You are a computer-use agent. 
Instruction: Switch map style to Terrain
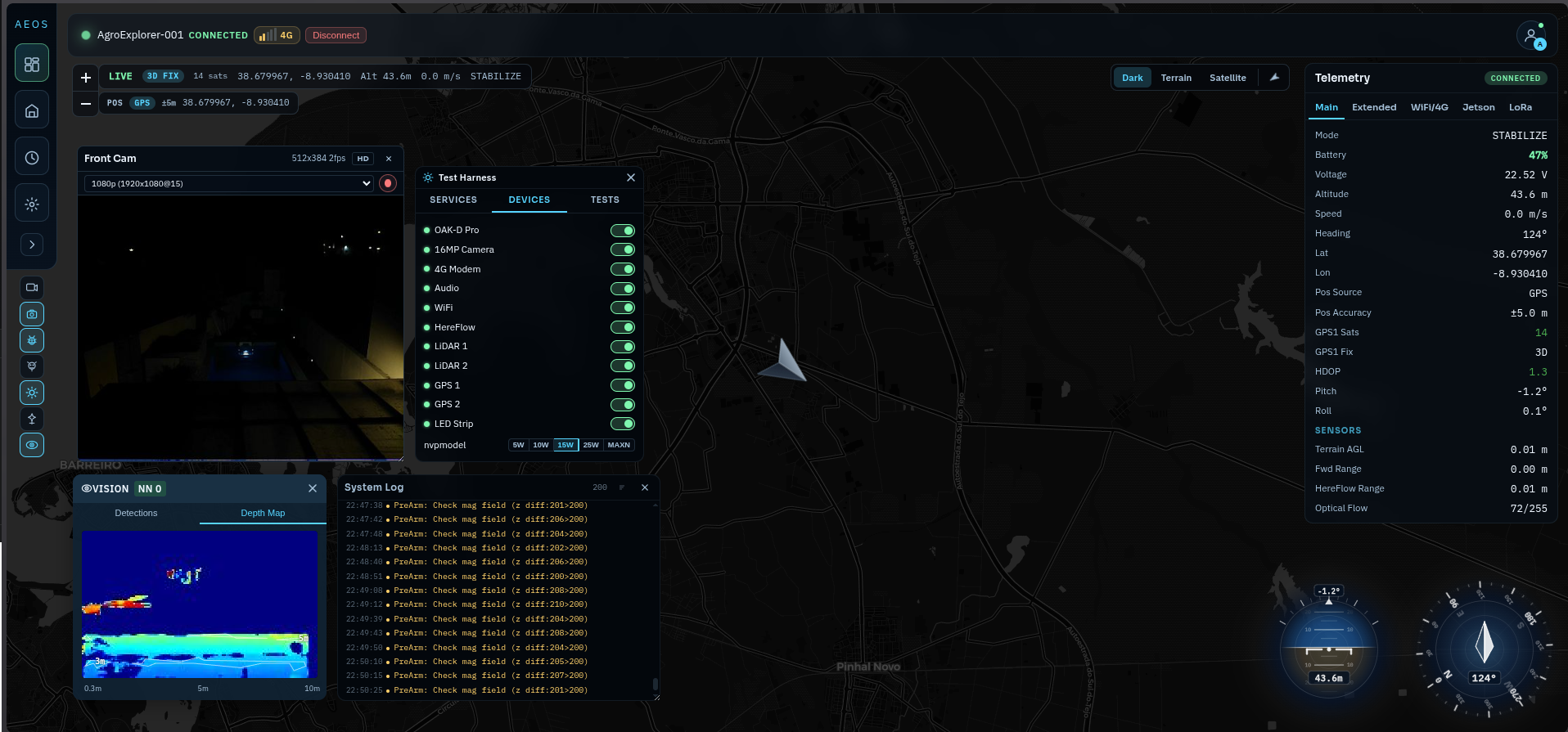tap(1176, 78)
